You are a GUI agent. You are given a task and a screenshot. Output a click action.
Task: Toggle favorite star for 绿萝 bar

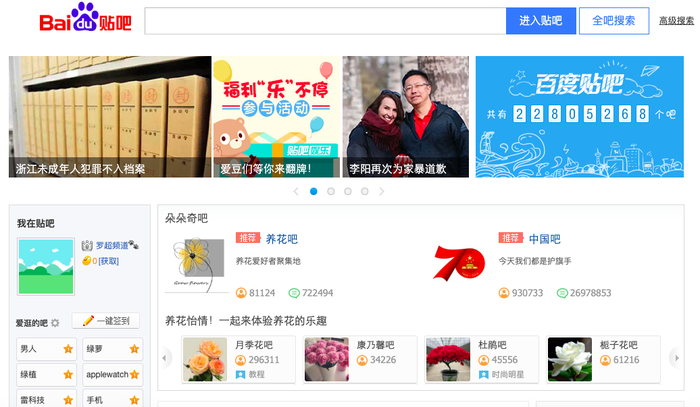pos(134,349)
